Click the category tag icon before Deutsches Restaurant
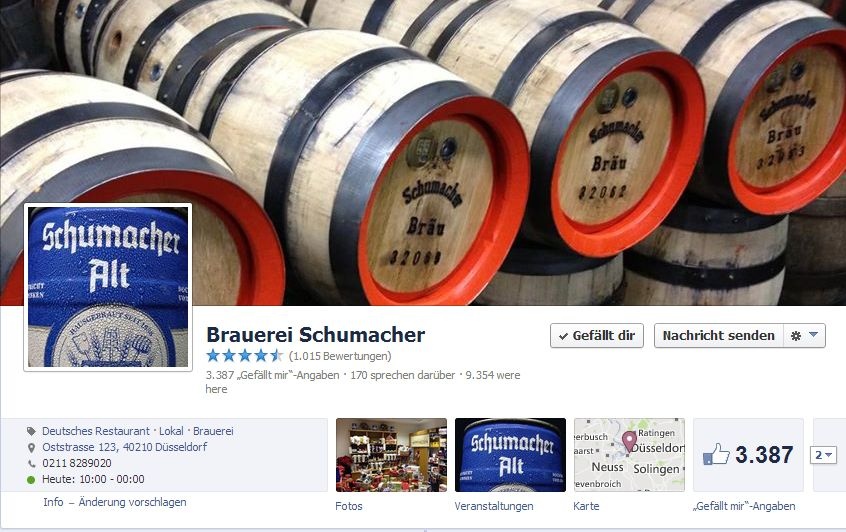The width and height of the screenshot is (846, 532). tap(31, 431)
